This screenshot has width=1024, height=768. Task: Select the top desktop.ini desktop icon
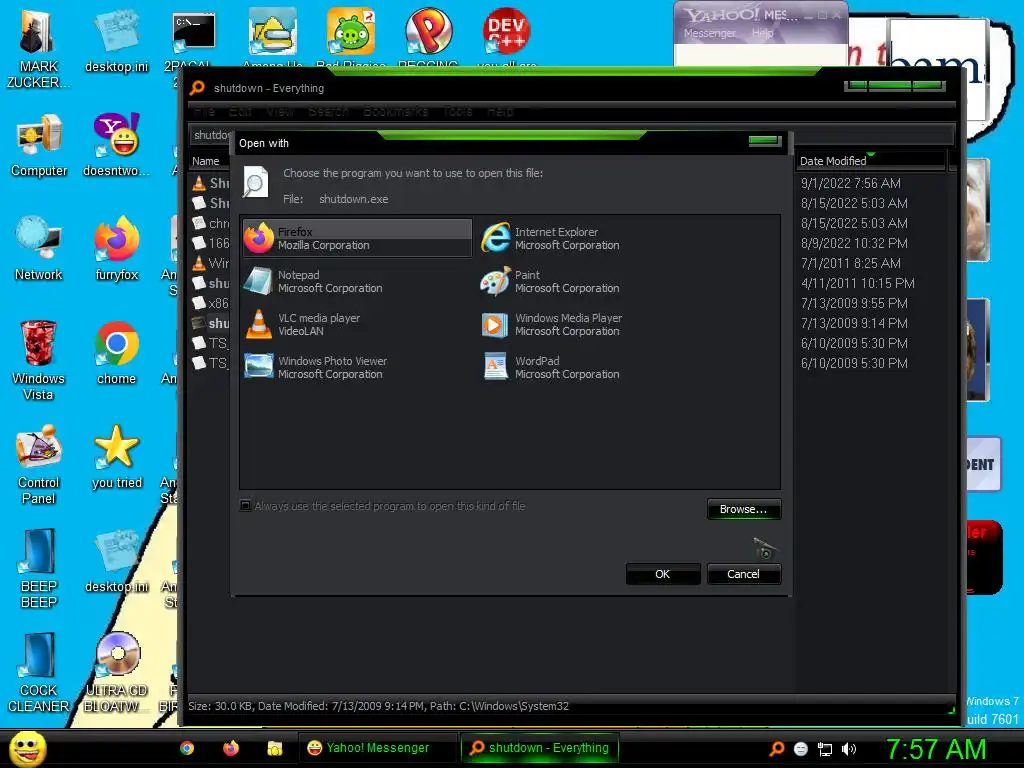[x=116, y=42]
